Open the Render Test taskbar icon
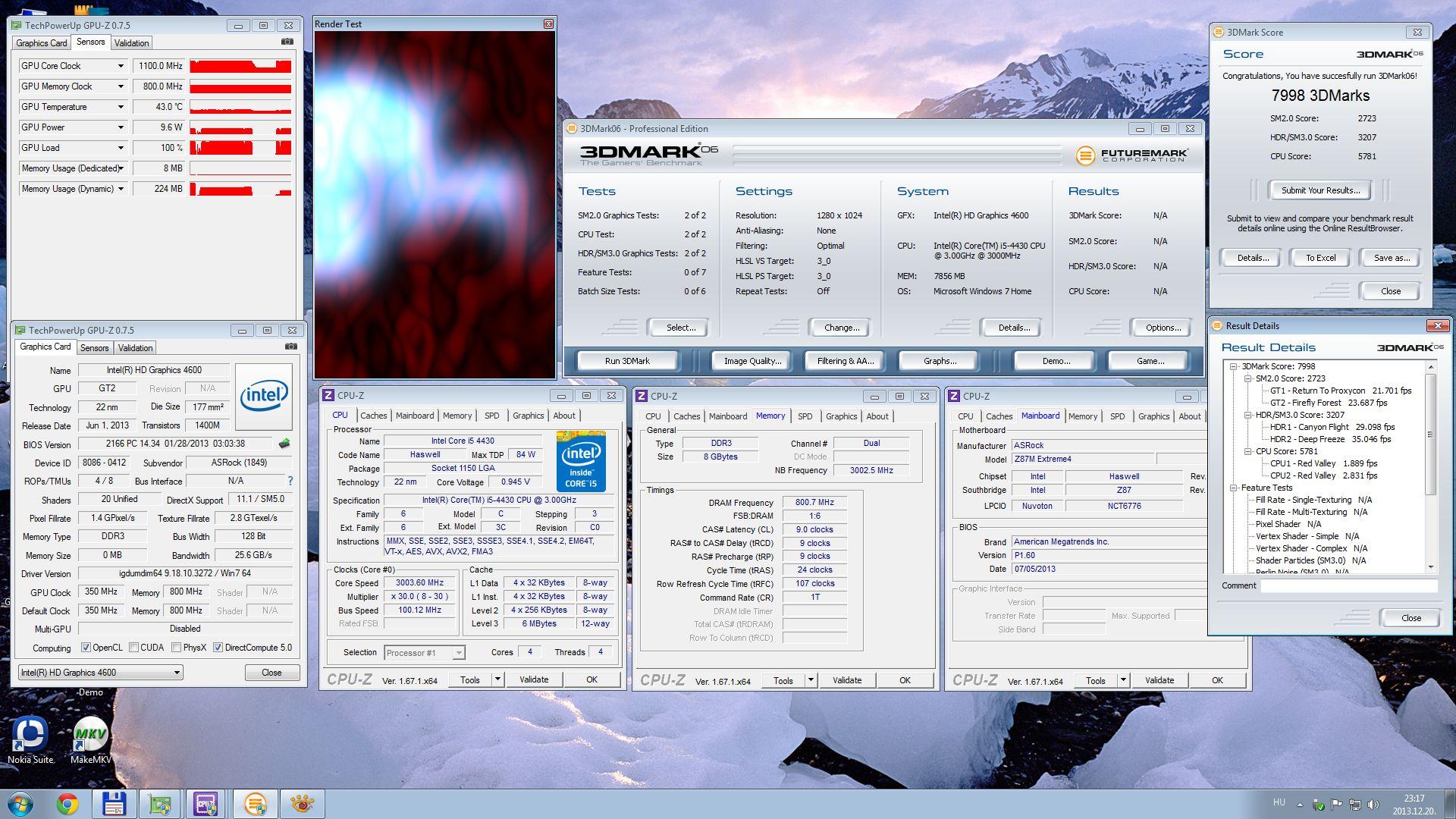 (x=302, y=804)
